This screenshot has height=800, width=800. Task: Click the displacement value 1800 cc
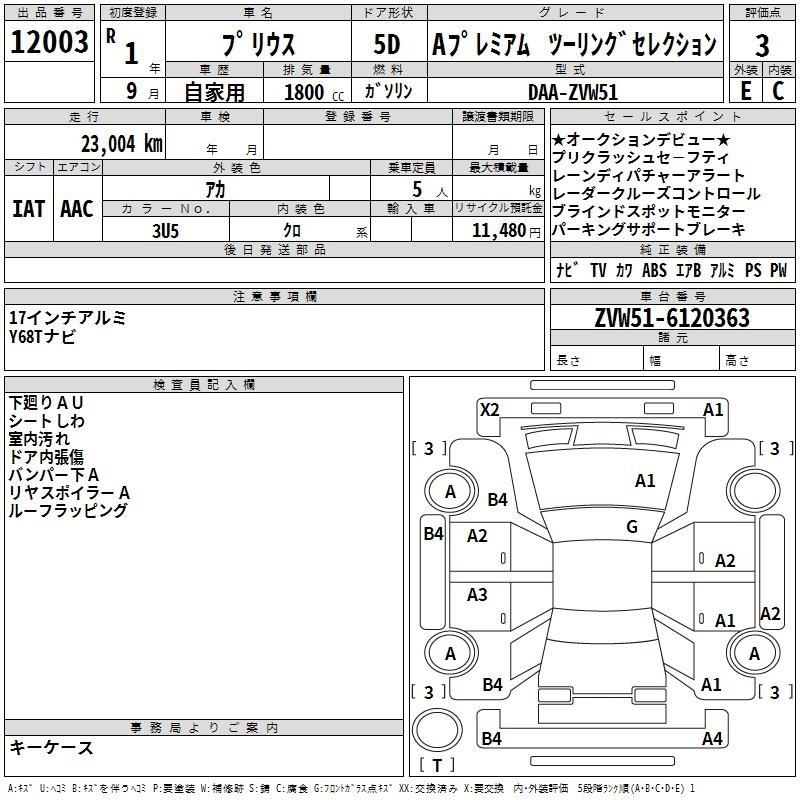[x=314, y=92]
